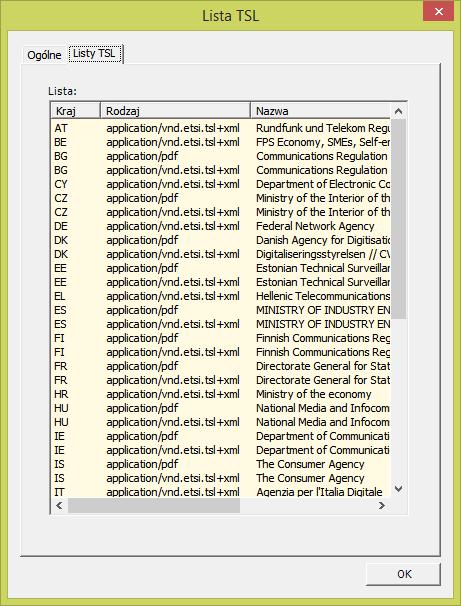
Task: Select the CZ application/vnd.etsi.tsl+xml row
Action: (x=221, y=212)
